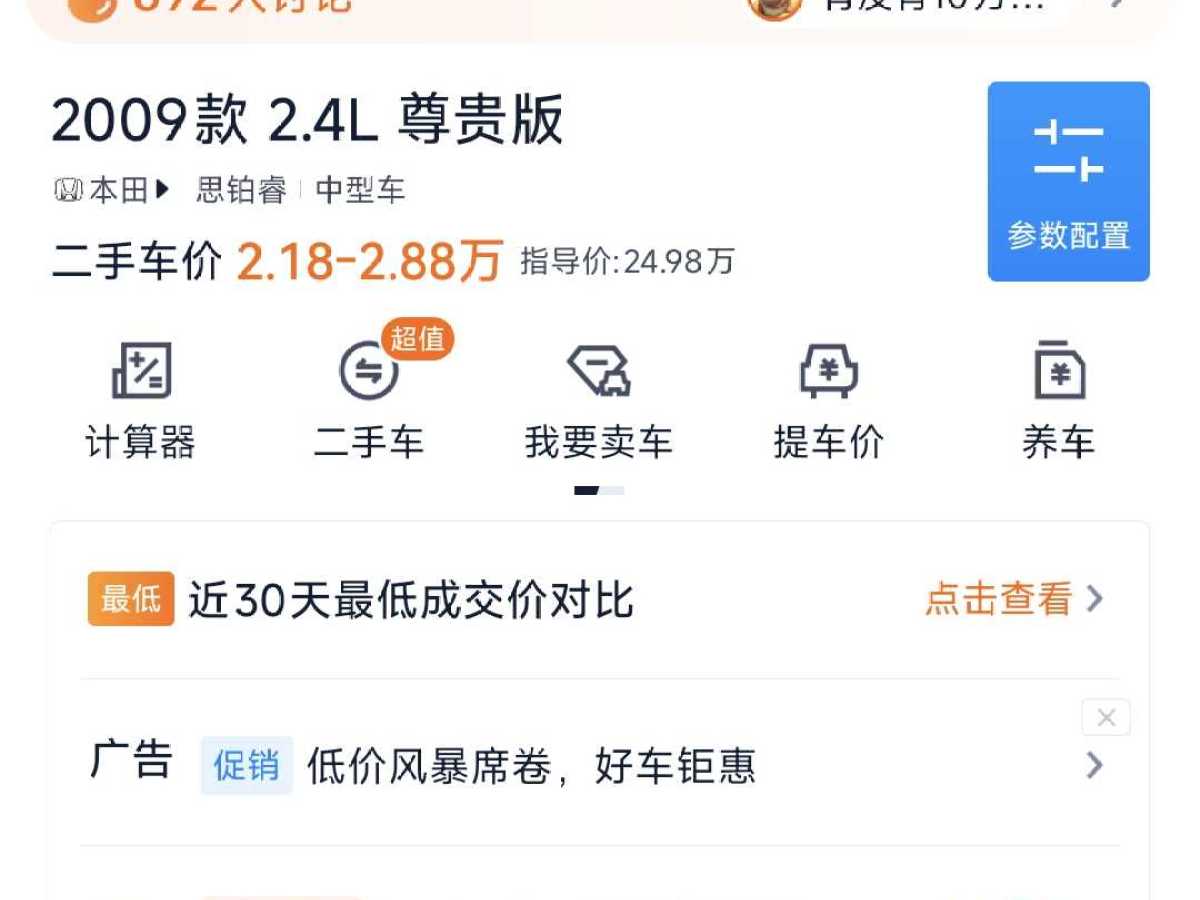Tap the Honda logo next to 本田
Image resolution: width=1200 pixels, height=900 pixels.
[x=68, y=190]
